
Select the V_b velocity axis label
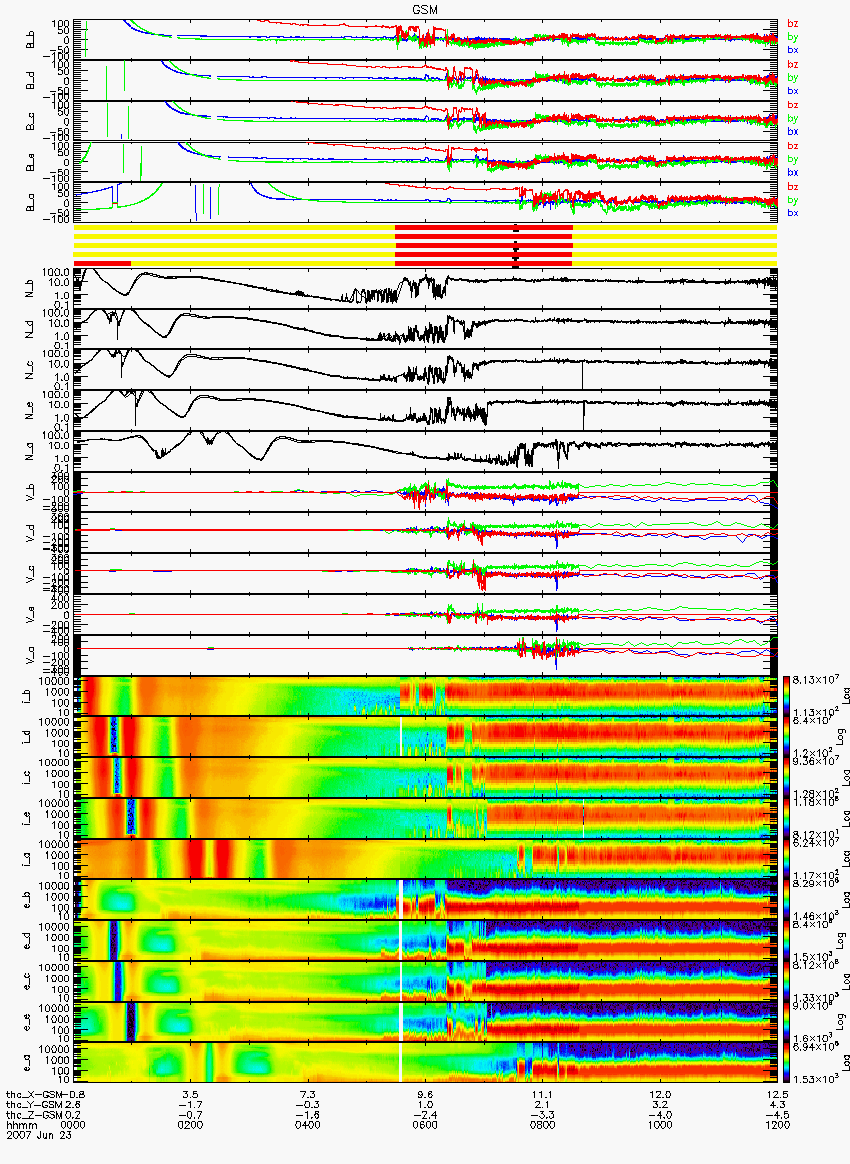[x=30, y=491]
